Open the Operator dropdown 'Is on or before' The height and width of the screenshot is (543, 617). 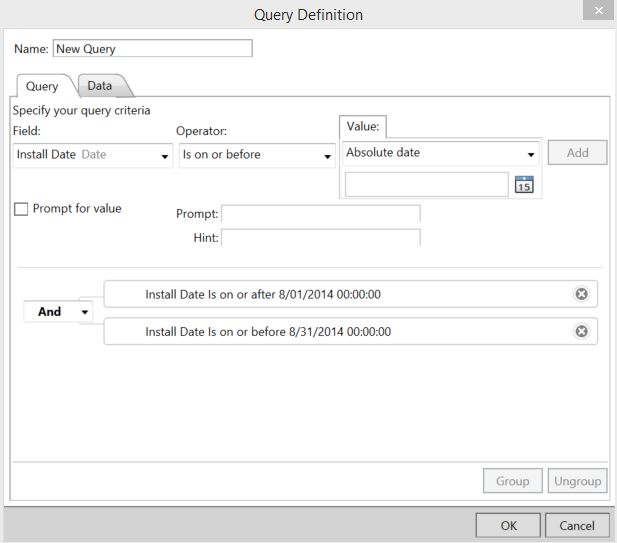257,155
